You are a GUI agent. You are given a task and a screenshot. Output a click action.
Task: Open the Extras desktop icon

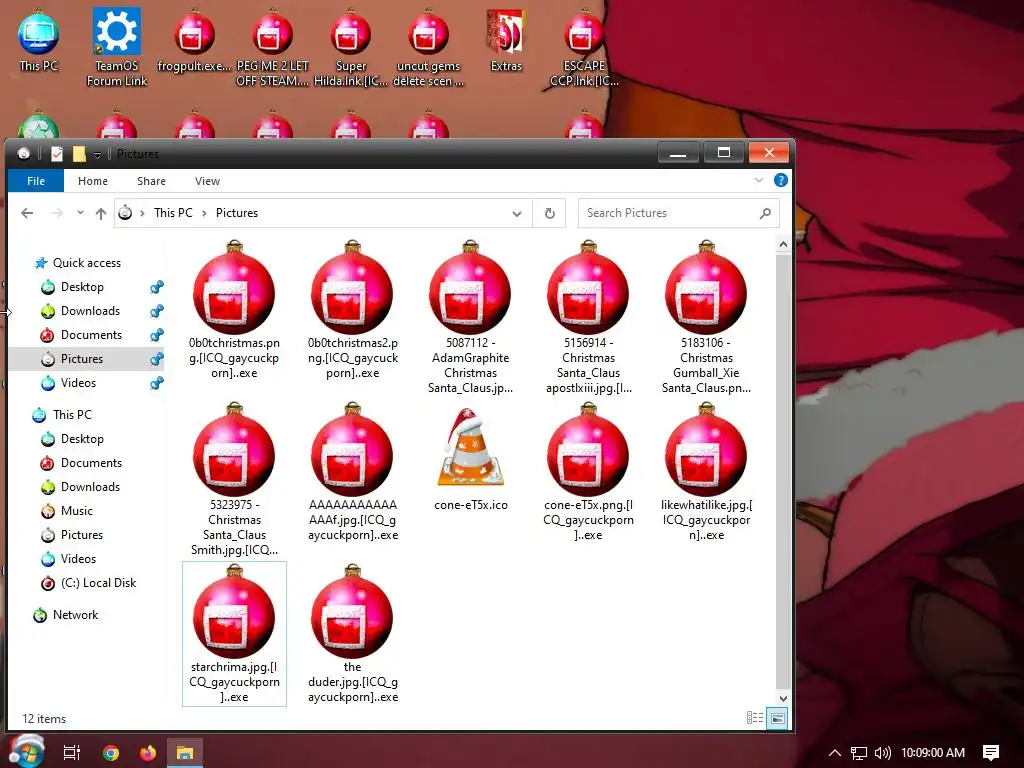tap(506, 40)
